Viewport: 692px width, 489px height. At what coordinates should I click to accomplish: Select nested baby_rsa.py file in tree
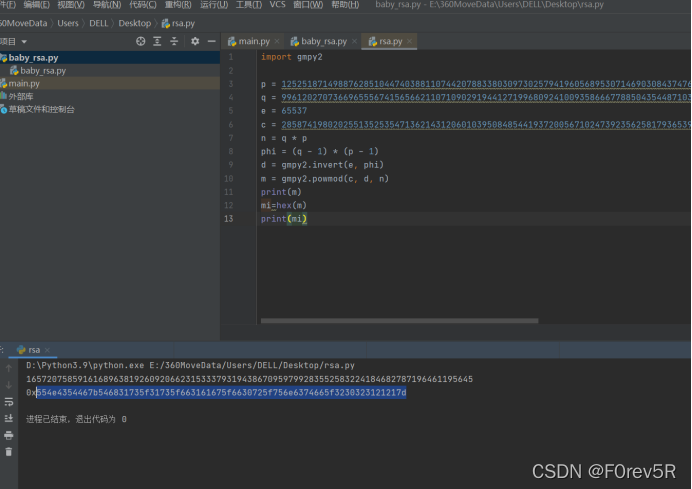[x=110, y=71]
